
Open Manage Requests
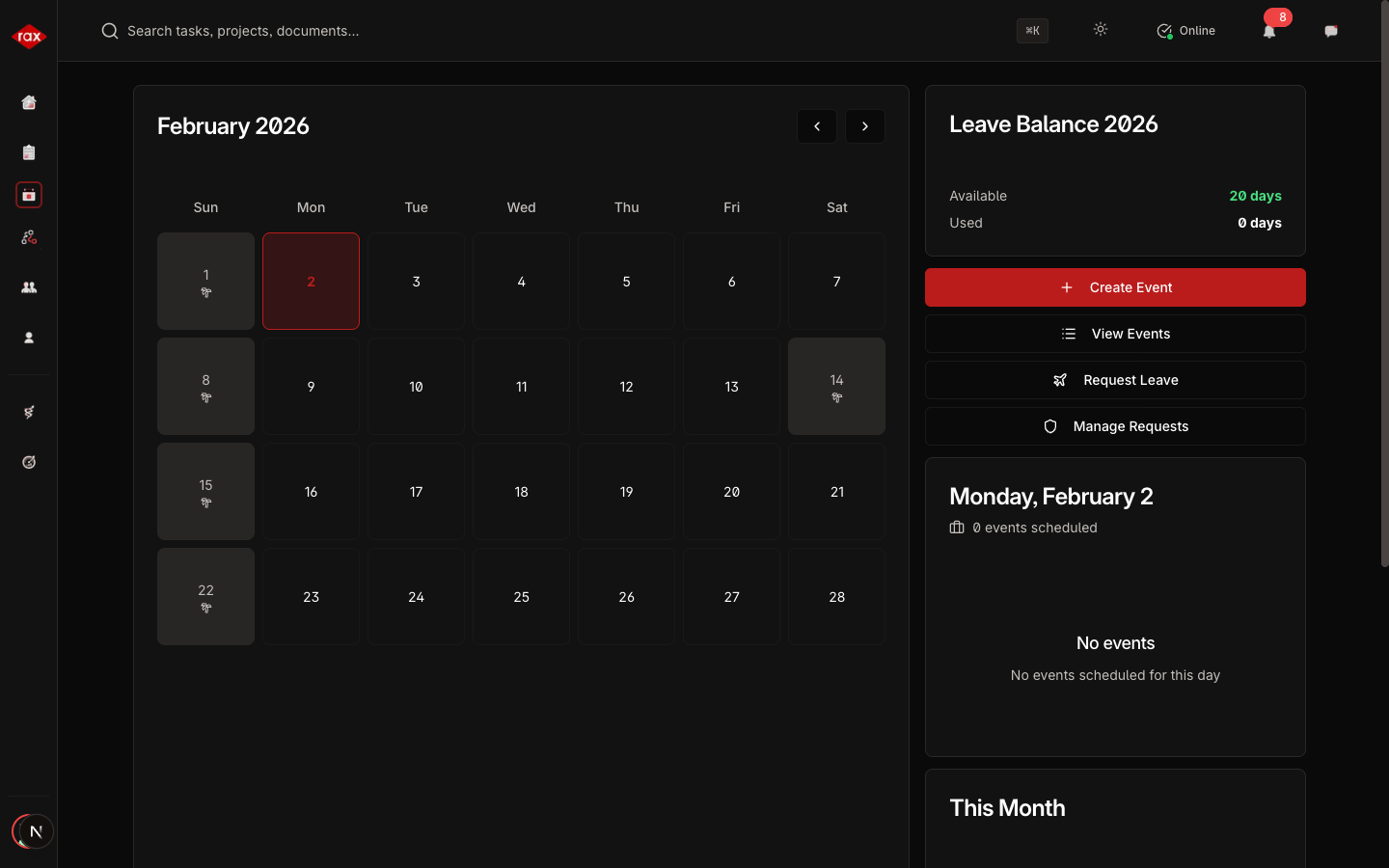1115,426
